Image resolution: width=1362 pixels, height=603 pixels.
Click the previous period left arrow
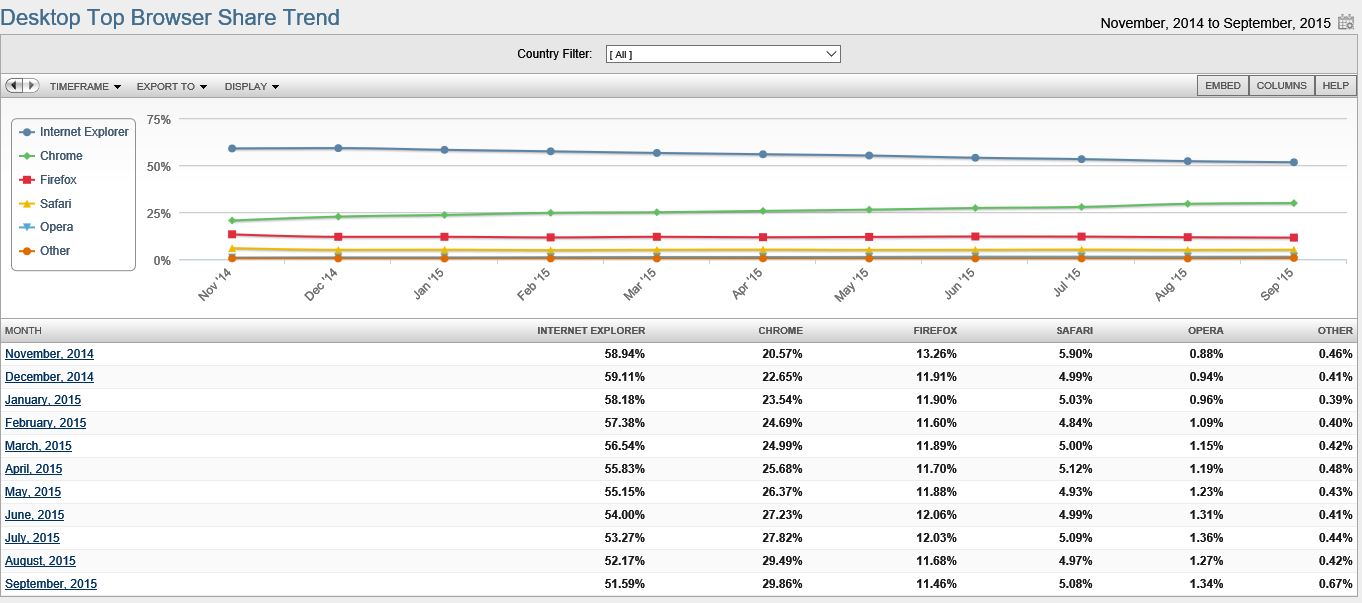15,86
